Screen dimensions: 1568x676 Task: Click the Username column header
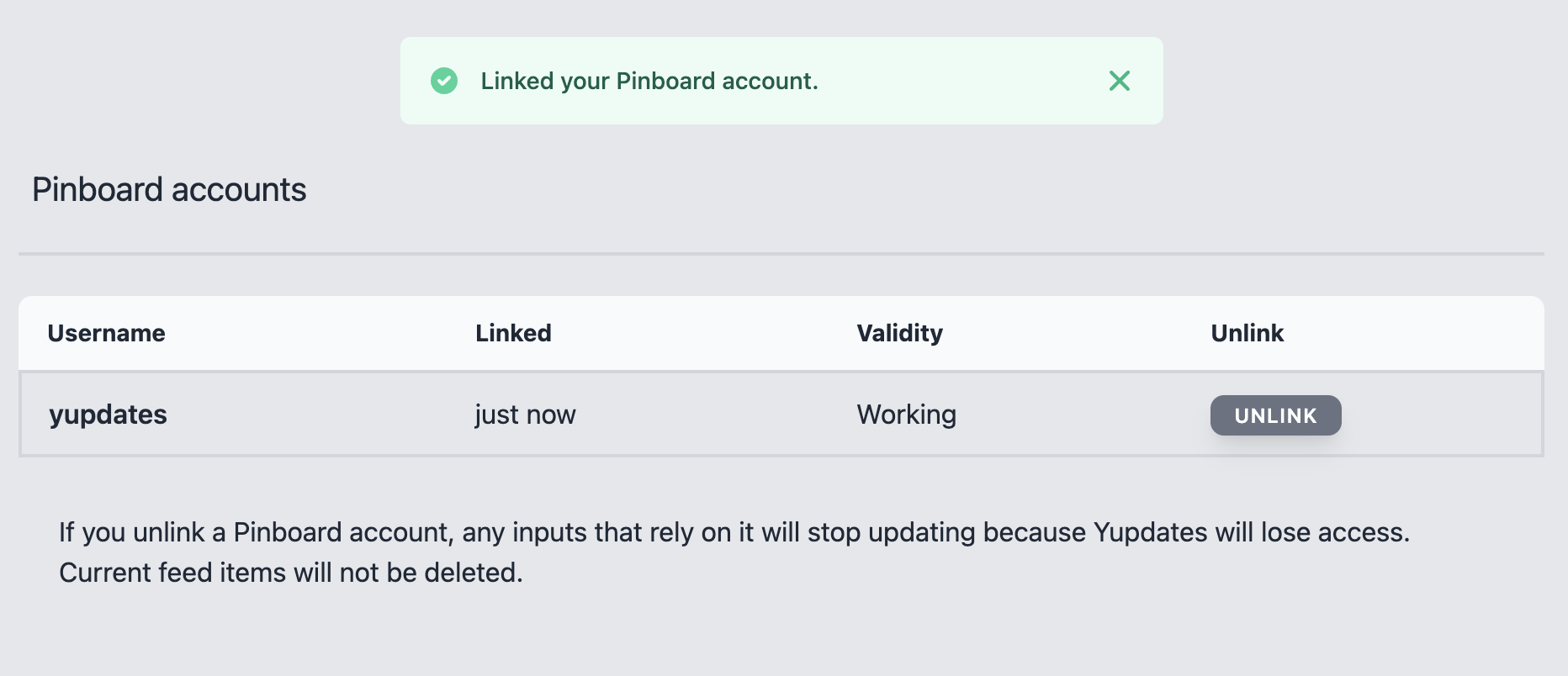tap(106, 333)
